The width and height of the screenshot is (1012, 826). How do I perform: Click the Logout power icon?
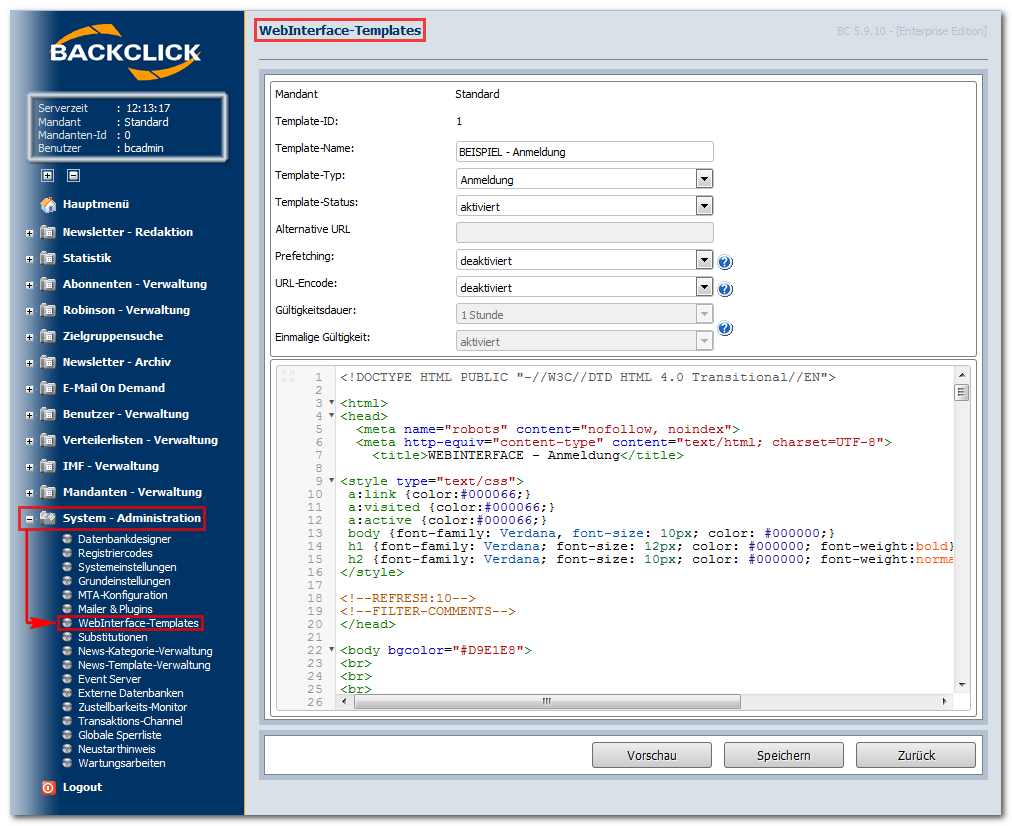48,787
